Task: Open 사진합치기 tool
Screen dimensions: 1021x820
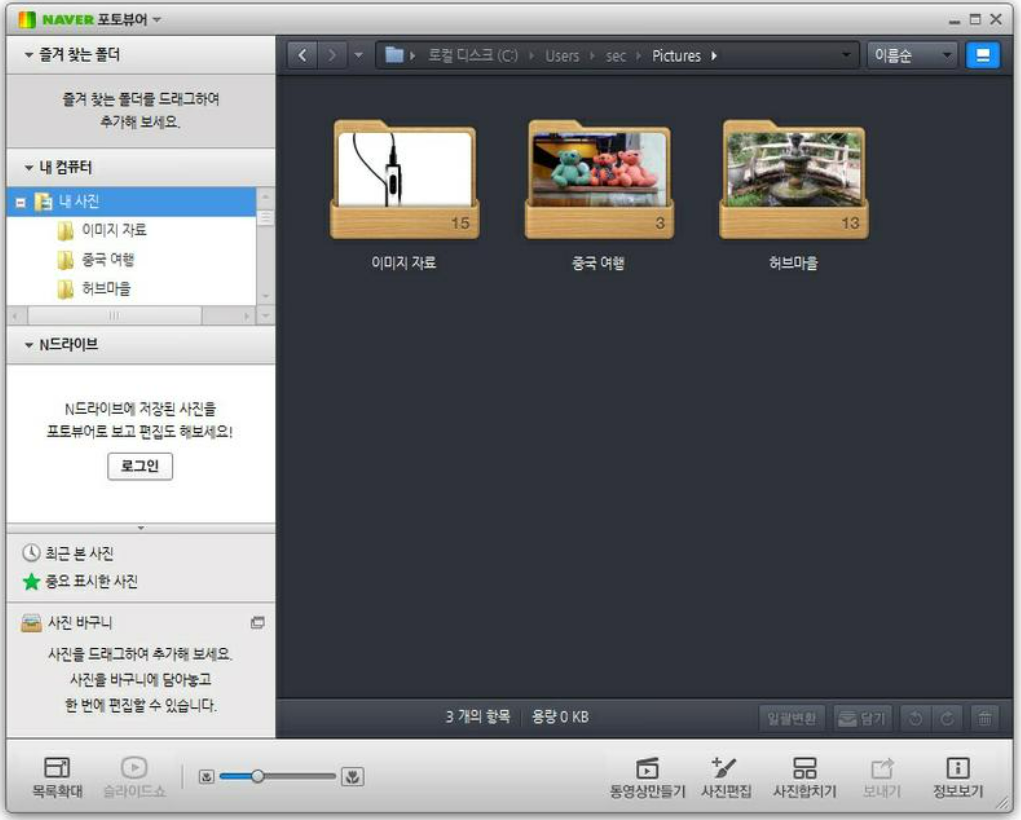Action: coord(805,778)
